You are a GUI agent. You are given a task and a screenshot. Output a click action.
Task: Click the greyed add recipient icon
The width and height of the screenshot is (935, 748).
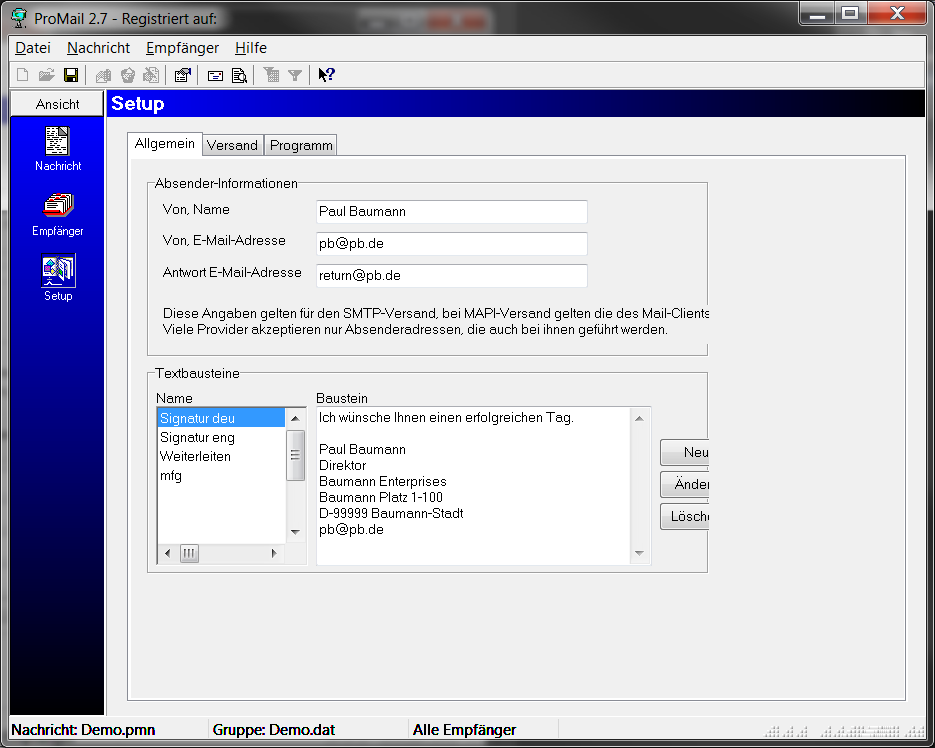pos(103,75)
